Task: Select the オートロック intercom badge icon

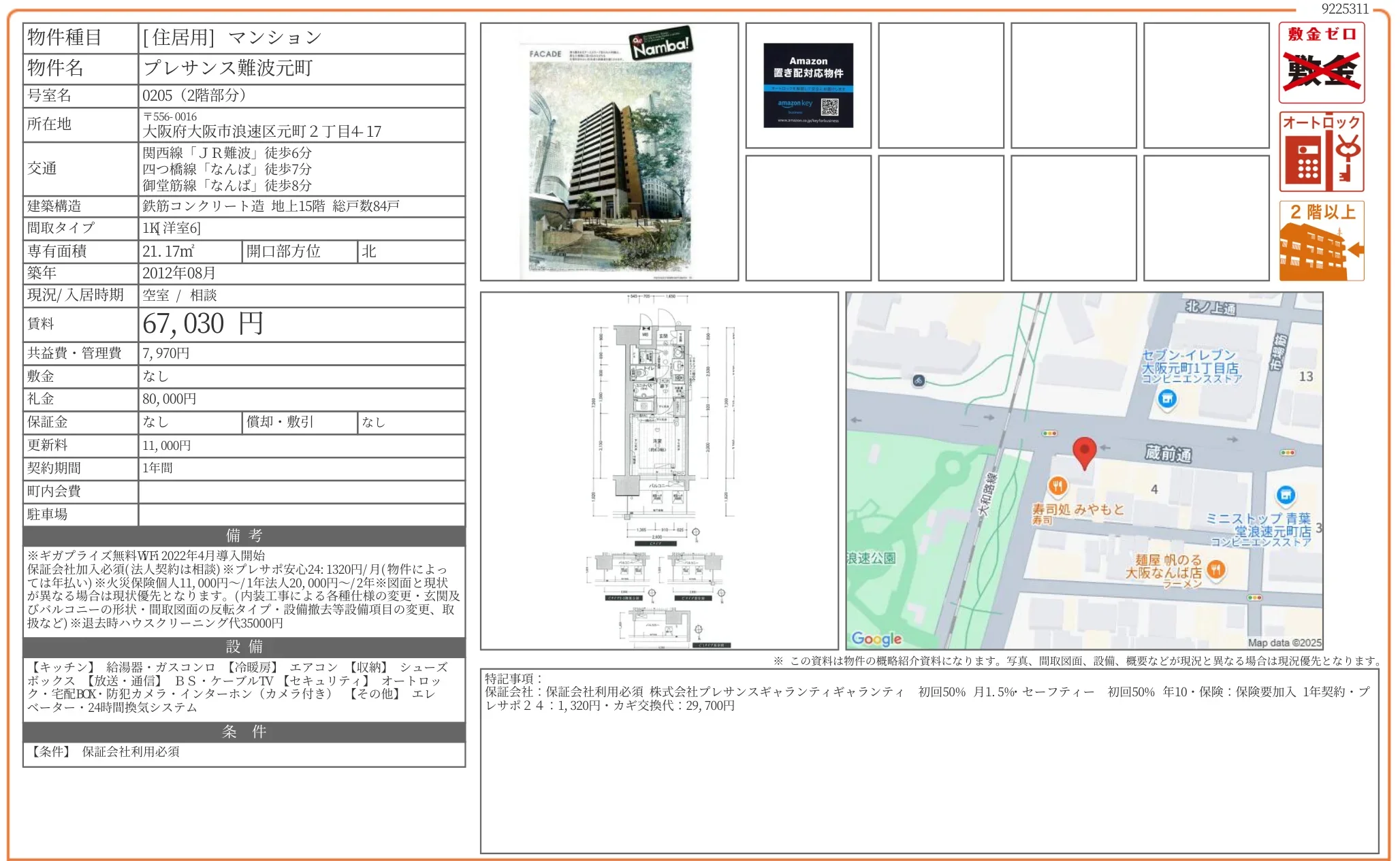Action: point(1321,151)
